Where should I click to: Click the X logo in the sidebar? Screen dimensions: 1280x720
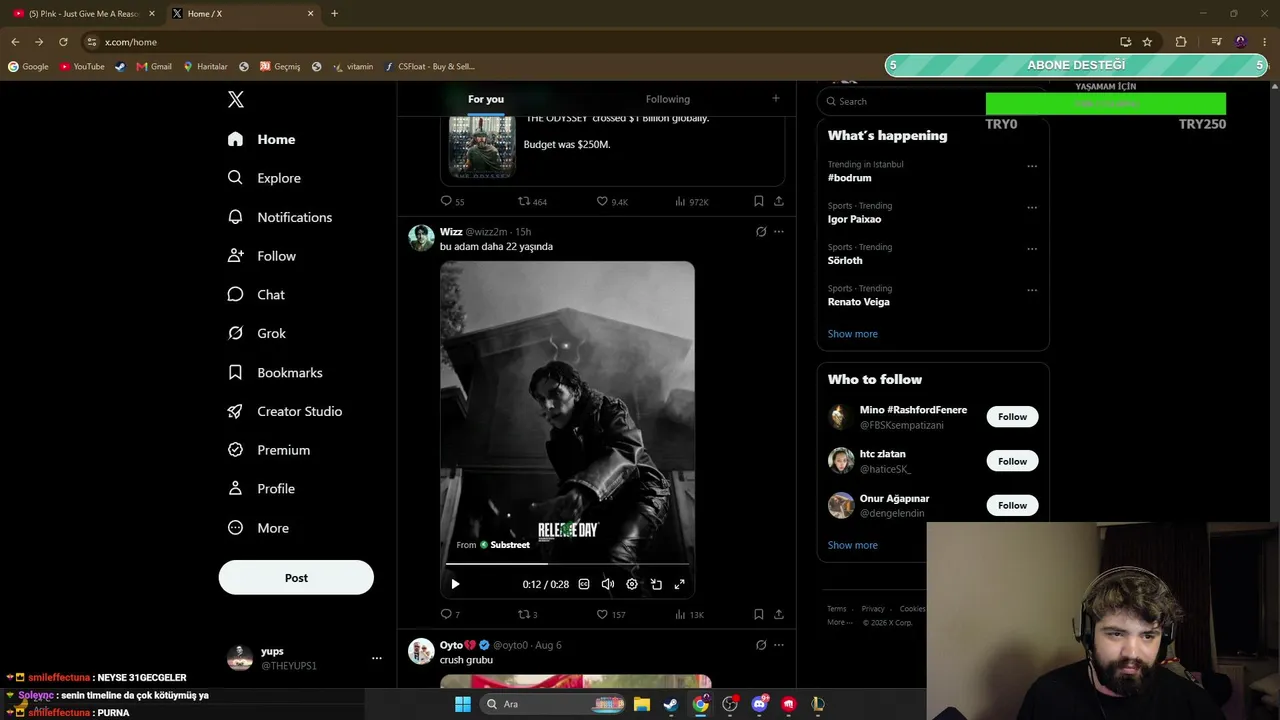point(236,99)
